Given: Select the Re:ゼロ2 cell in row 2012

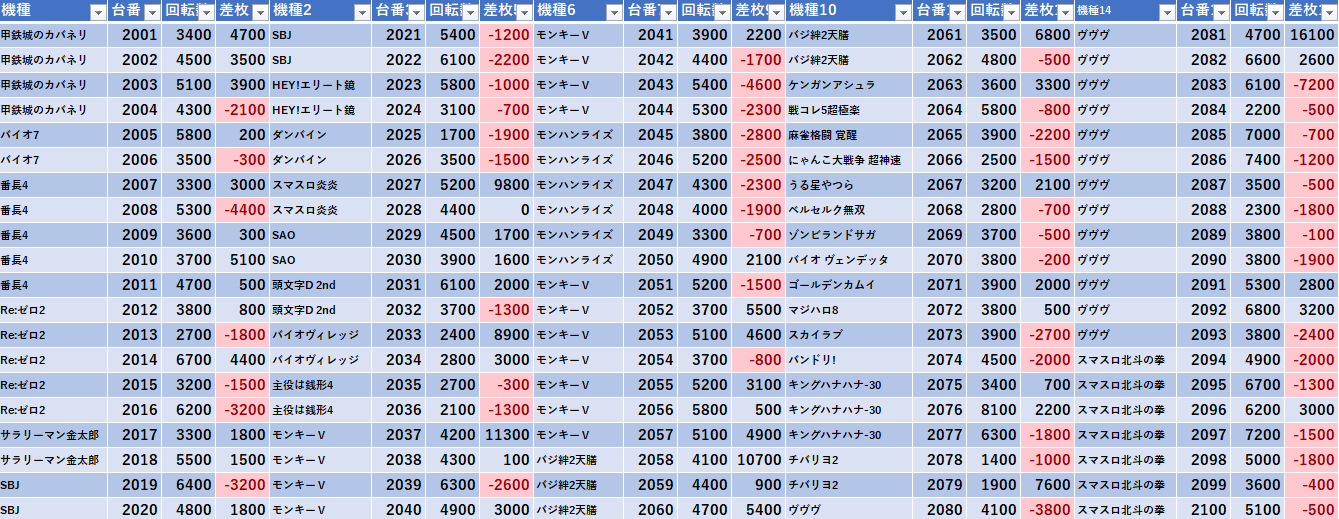Looking at the screenshot, I should coord(54,310).
